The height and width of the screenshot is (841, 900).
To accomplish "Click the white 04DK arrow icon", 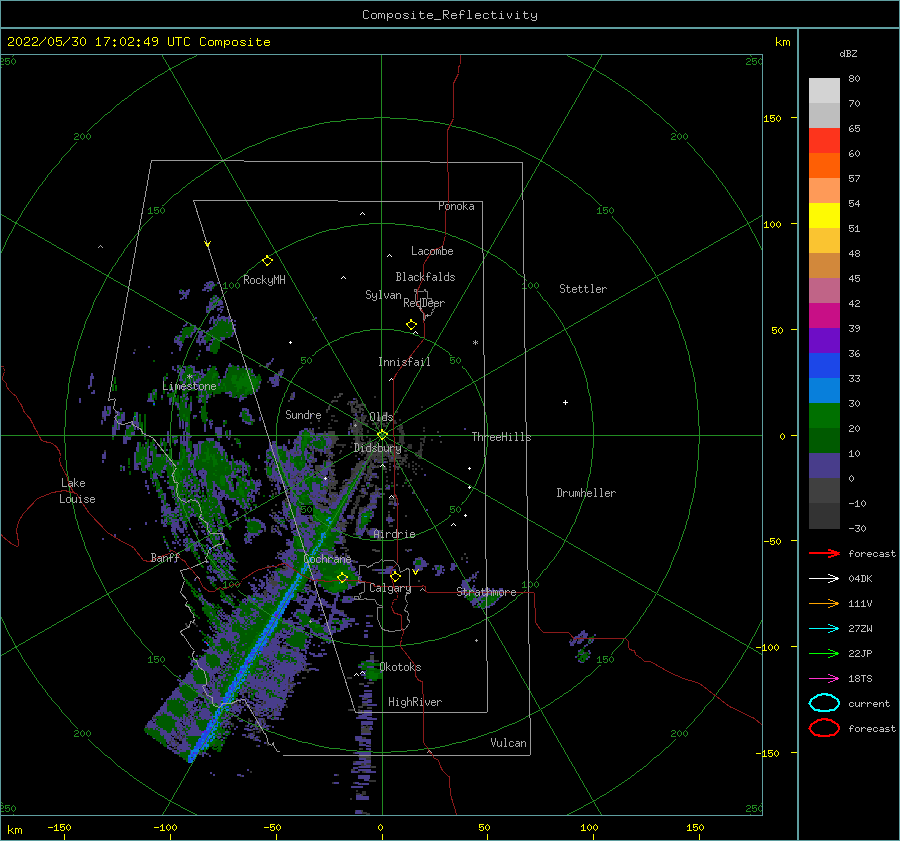I will click(824, 579).
